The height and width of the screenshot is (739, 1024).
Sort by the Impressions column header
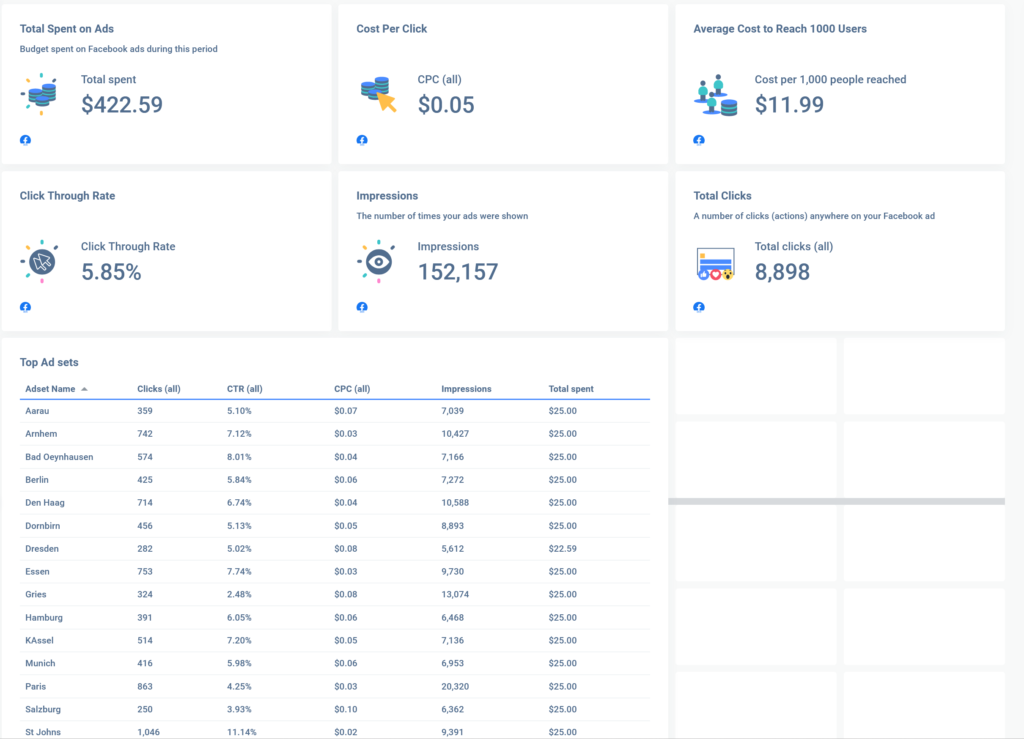click(x=466, y=389)
